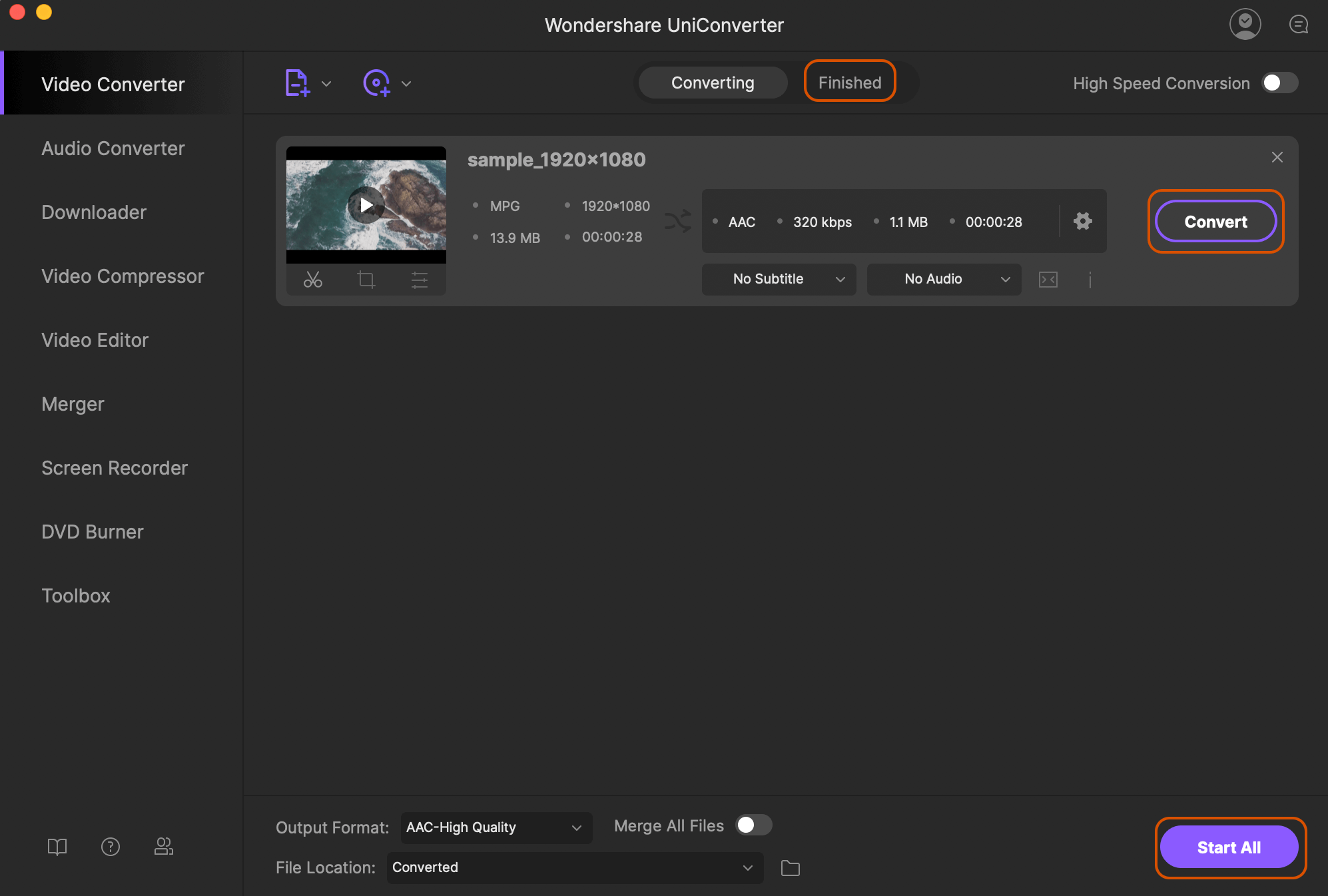Image resolution: width=1328 pixels, height=896 pixels.
Task: Click the scissors/trim icon for editing
Action: click(x=313, y=279)
